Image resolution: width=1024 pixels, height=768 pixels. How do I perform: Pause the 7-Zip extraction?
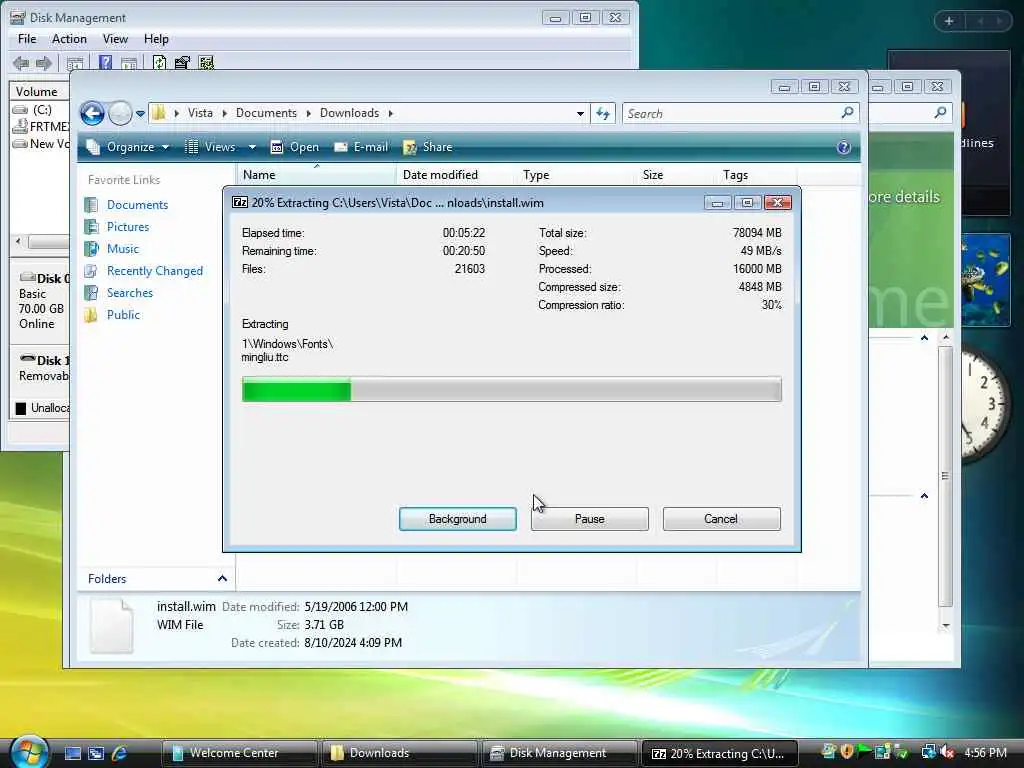tap(589, 519)
